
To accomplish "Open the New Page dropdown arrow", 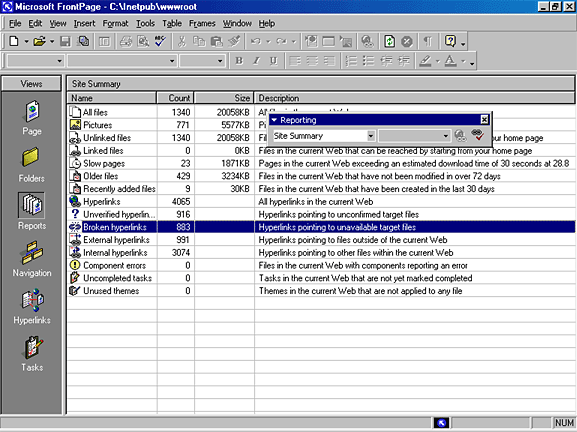I will click(x=26, y=42).
